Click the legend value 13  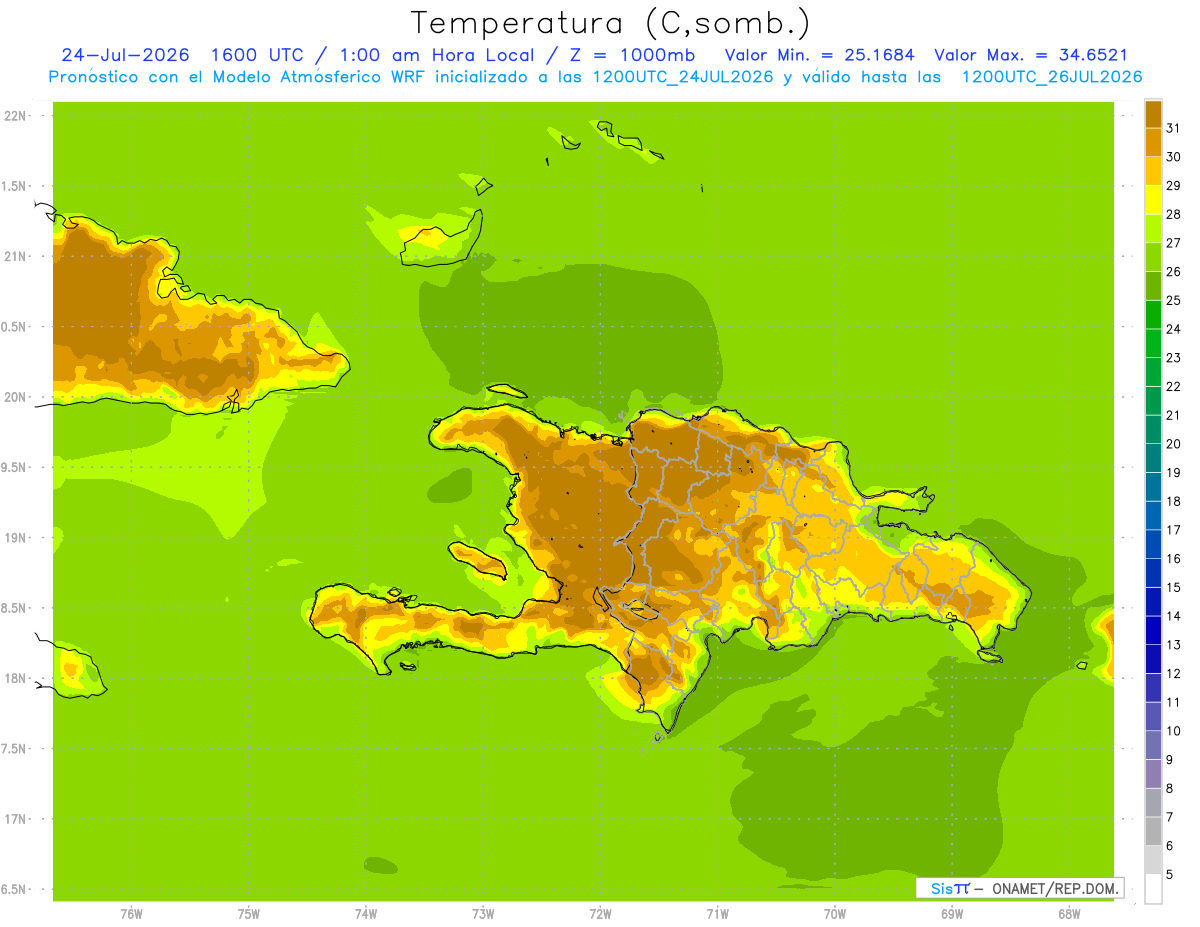(x=1173, y=644)
